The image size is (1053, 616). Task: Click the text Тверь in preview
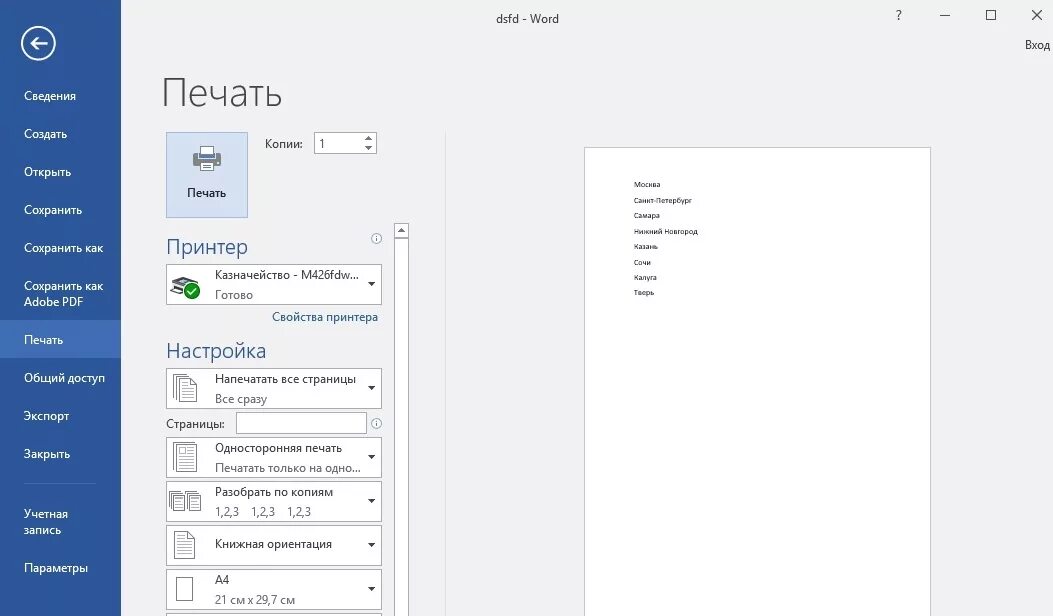643,292
